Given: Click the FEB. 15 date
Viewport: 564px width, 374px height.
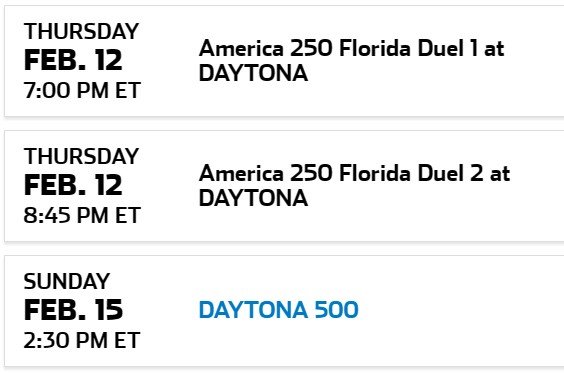Looking at the screenshot, I should pyautogui.click(x=73, y=310).
